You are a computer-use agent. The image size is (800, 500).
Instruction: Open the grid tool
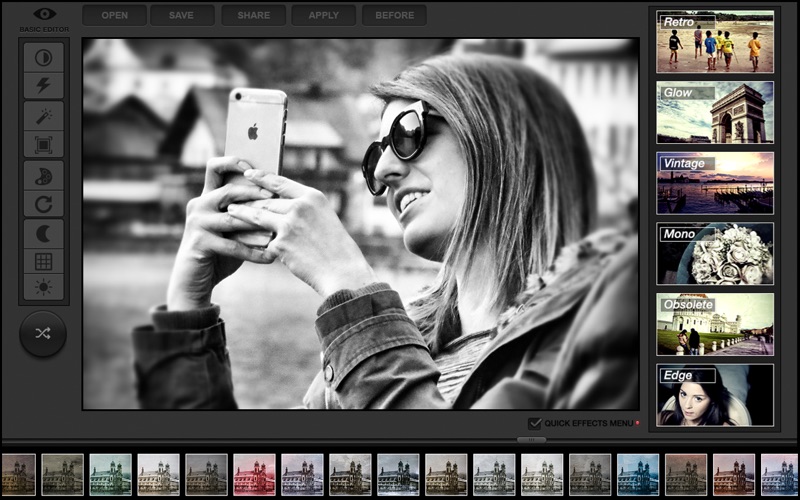(x=44, y=262)
